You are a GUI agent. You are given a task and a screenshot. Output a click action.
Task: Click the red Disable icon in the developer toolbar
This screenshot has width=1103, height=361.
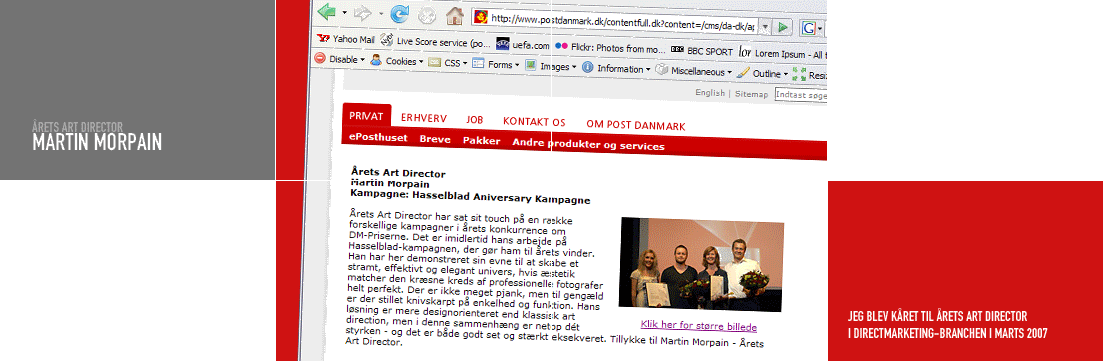coord(320,58)
